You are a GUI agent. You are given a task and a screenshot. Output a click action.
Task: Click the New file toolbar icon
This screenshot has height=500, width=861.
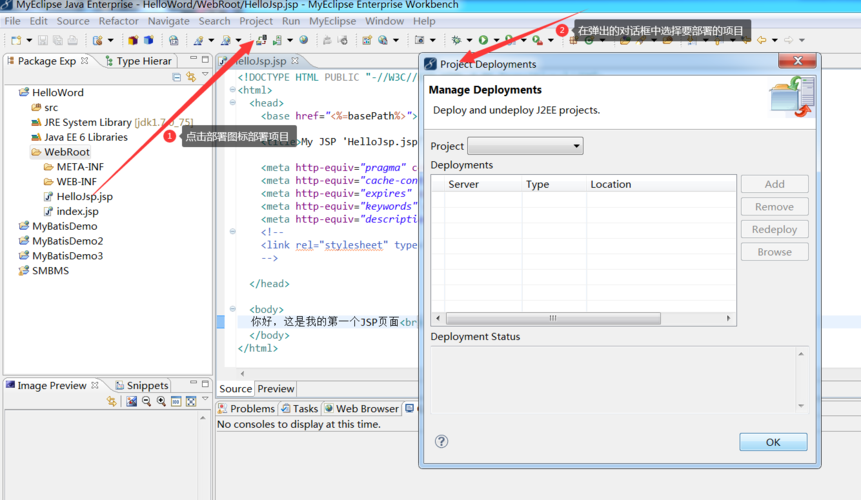[16, 40]
